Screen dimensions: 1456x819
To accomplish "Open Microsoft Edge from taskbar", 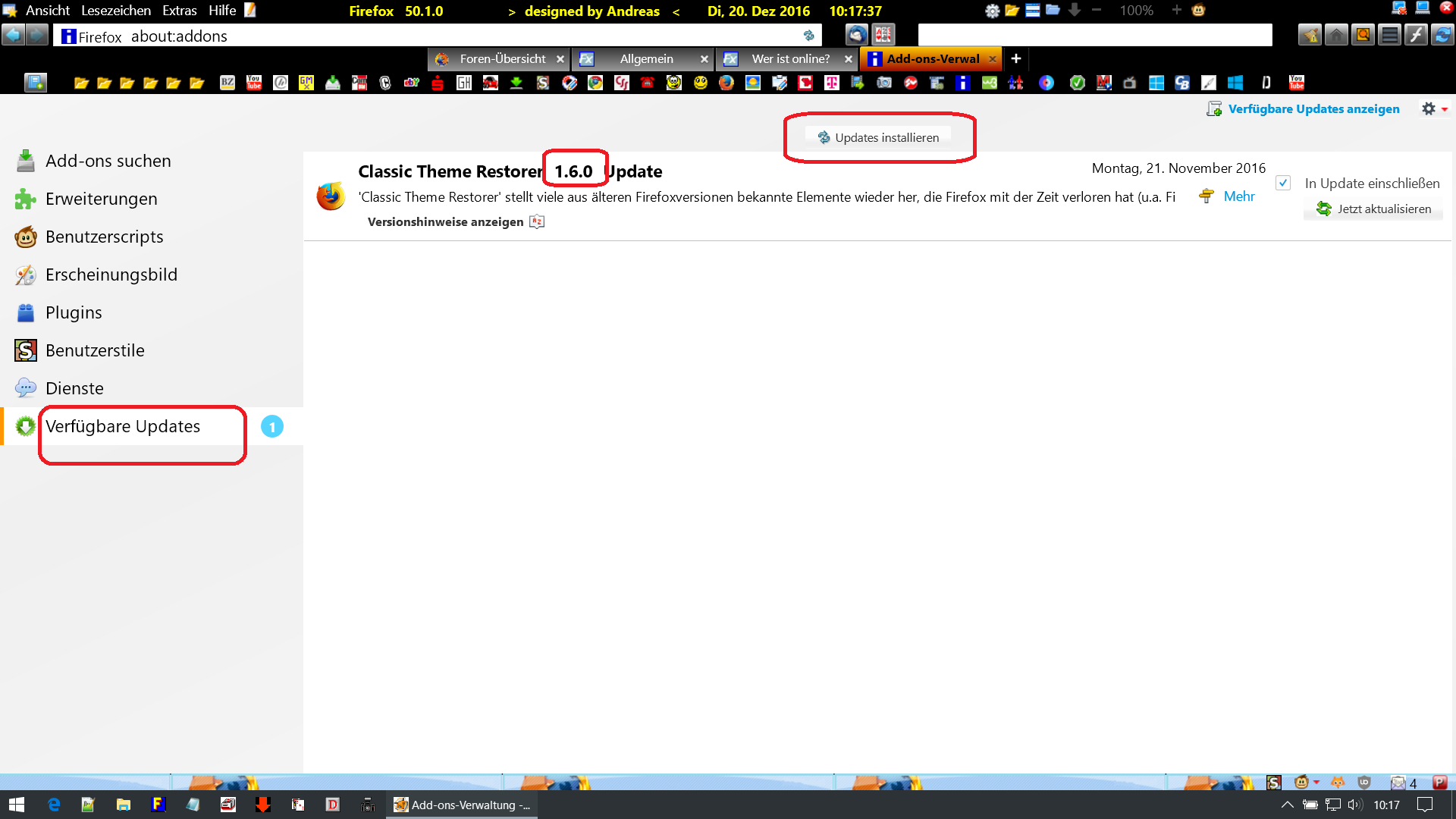I will click(x=54, y=805).
